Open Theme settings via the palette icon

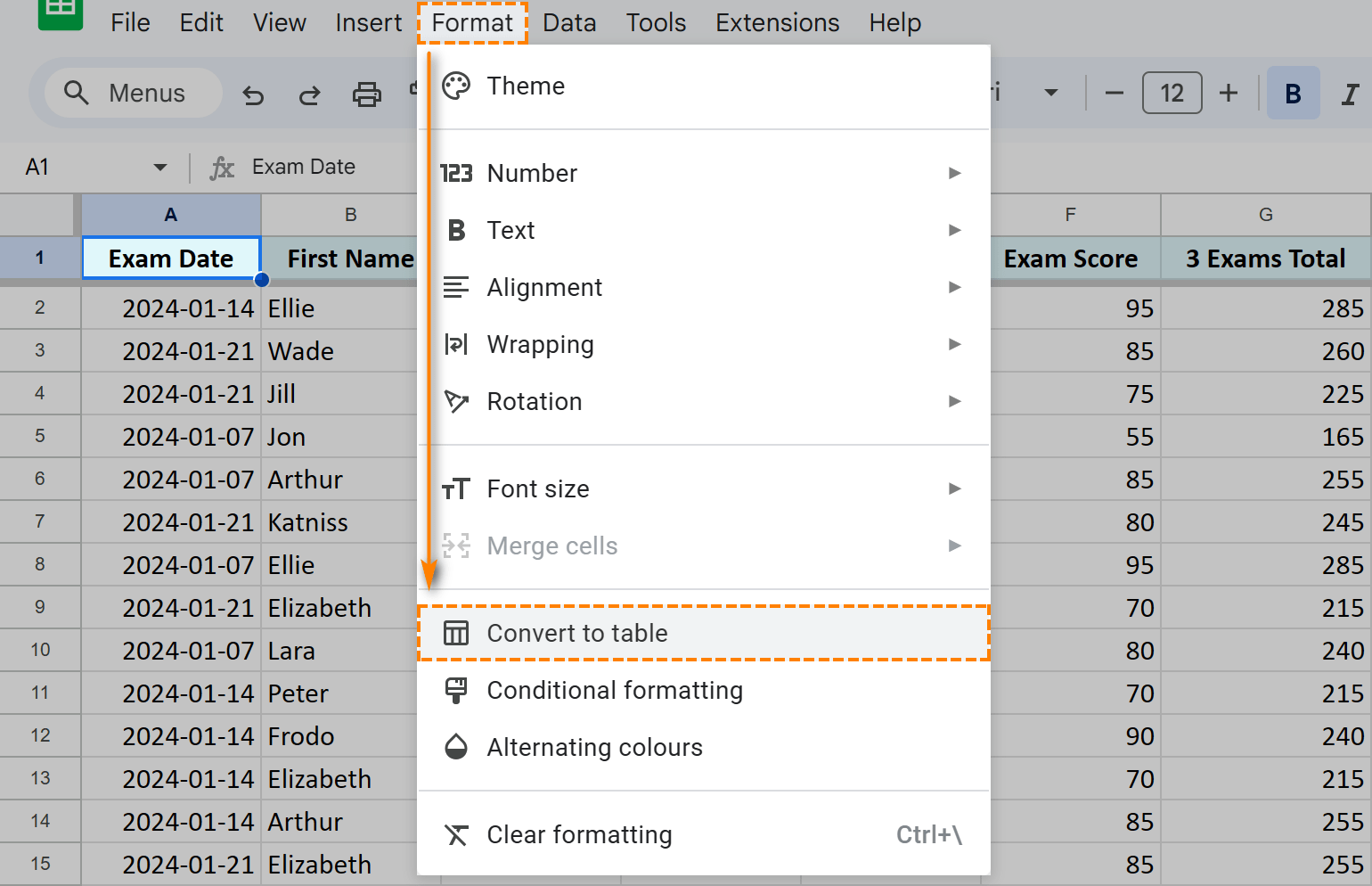[456, 86]
